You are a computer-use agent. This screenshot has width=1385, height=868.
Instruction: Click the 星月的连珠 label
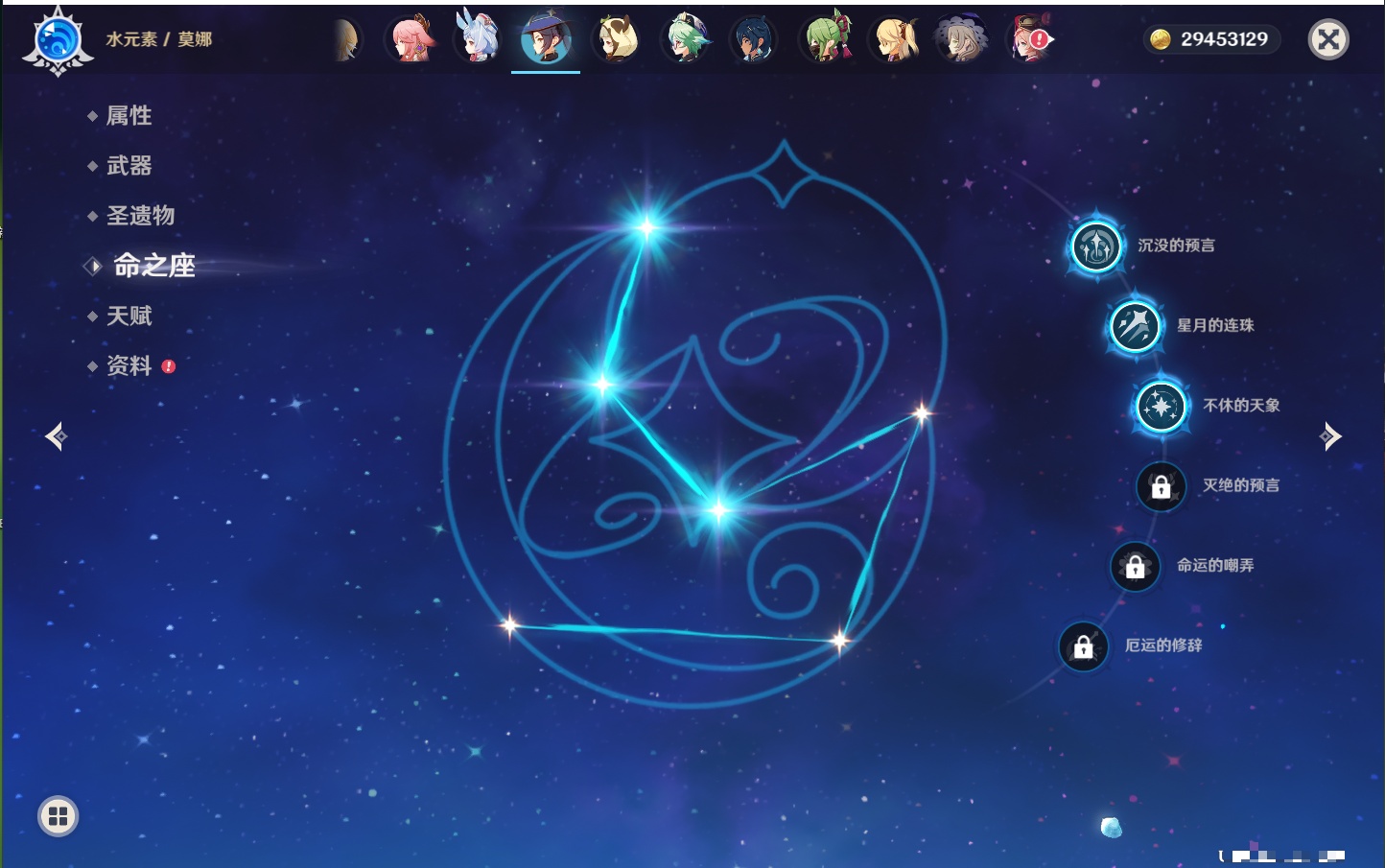coord(1215,325)
